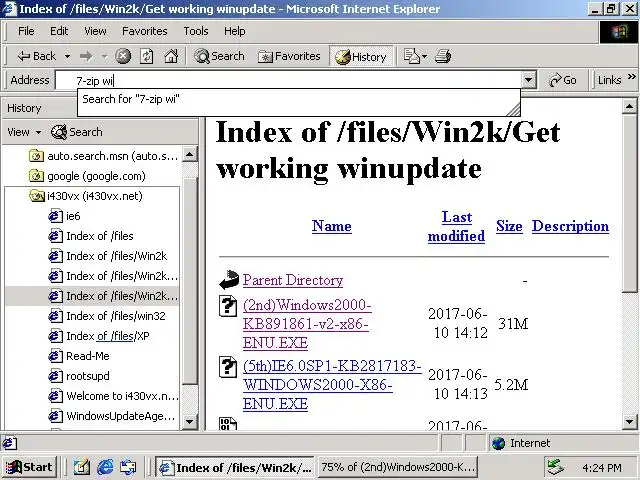Image resolution: width=640 pixels, height=480 pixels.
Task: Click the page icon beside ie6
Action: (55, 216)
